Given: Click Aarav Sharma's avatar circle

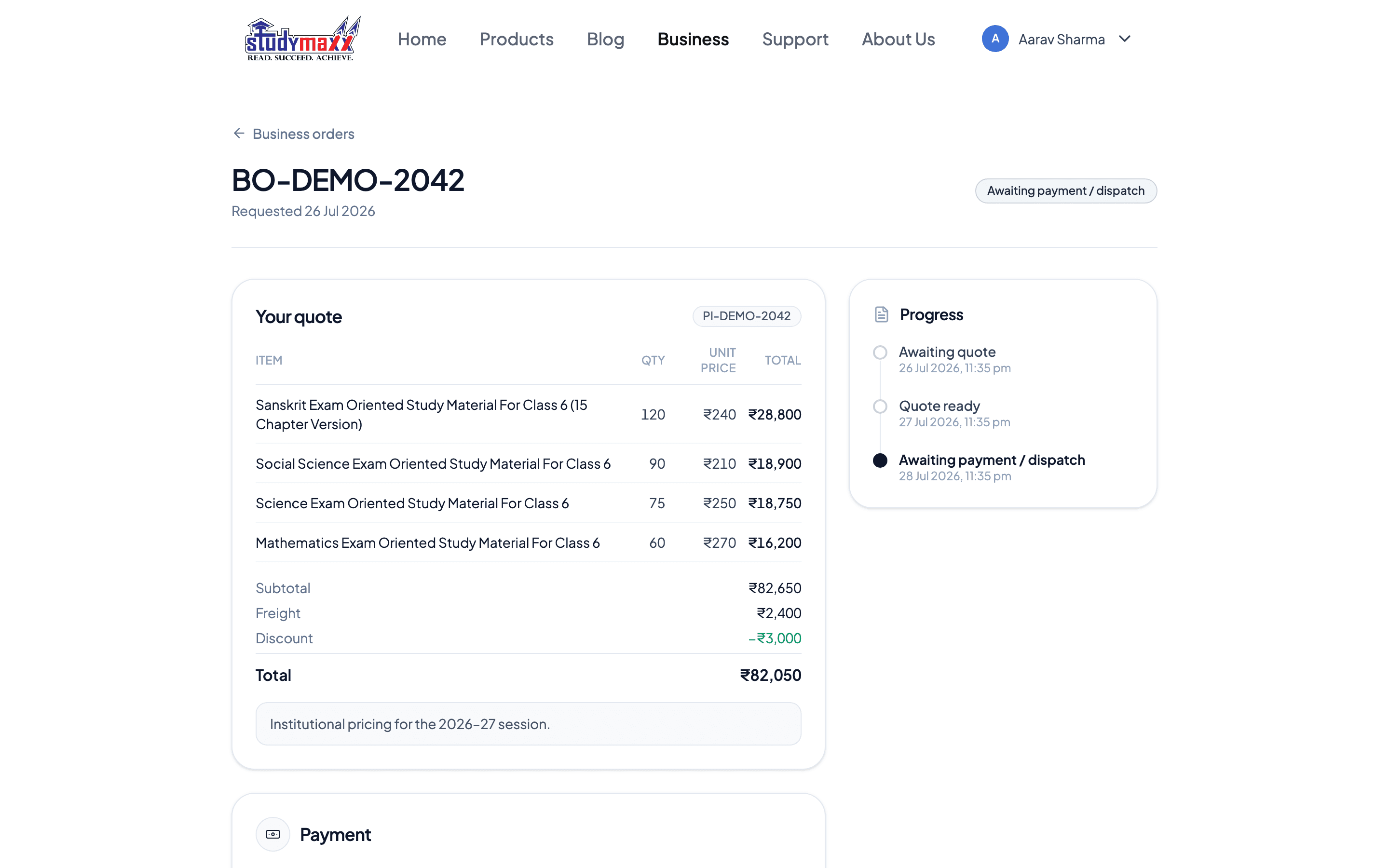Looking at the screenshot, I should (994, 39).
